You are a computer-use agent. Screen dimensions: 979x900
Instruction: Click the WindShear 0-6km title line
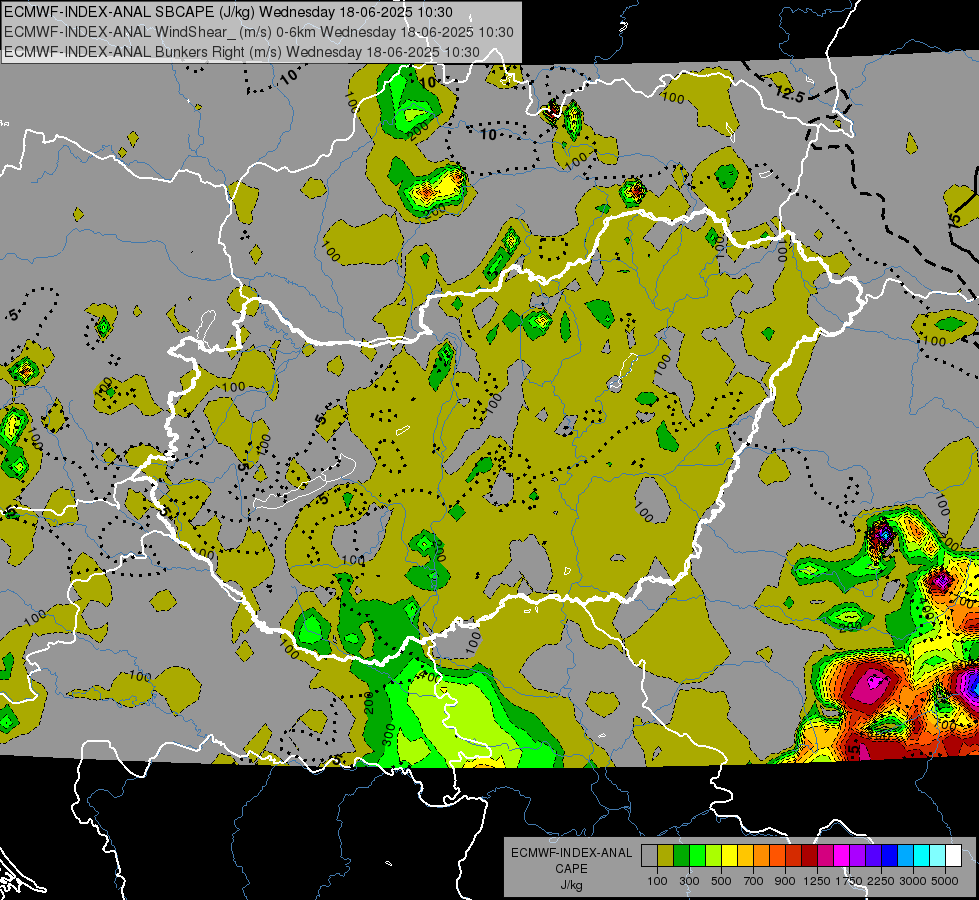(258, 32)
